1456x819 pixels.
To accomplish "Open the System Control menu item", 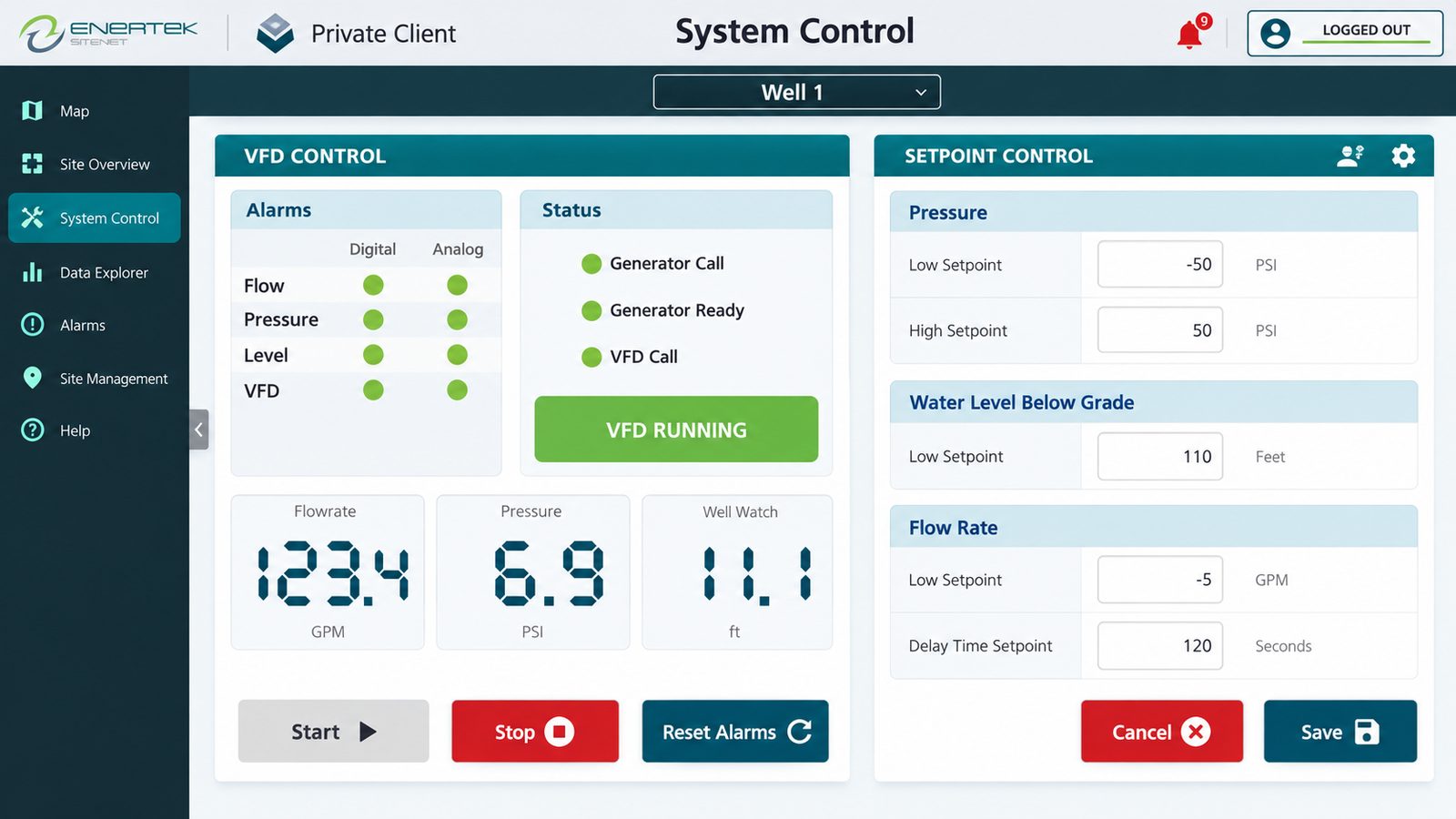I will 95,218.
